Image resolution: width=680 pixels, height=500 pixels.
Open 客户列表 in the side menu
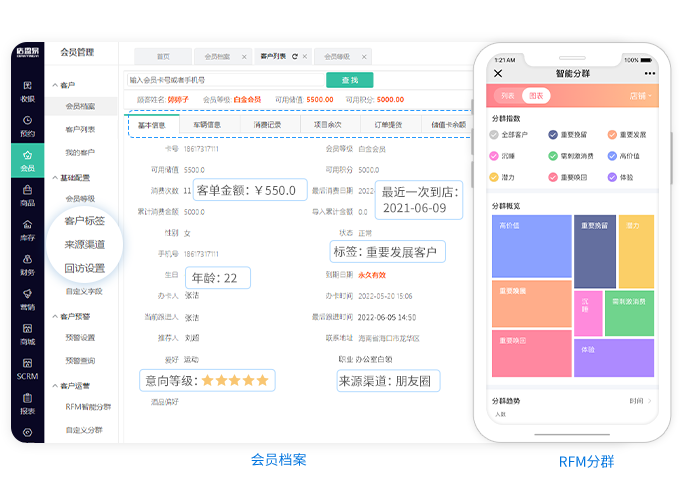click(x=80, y=129)
